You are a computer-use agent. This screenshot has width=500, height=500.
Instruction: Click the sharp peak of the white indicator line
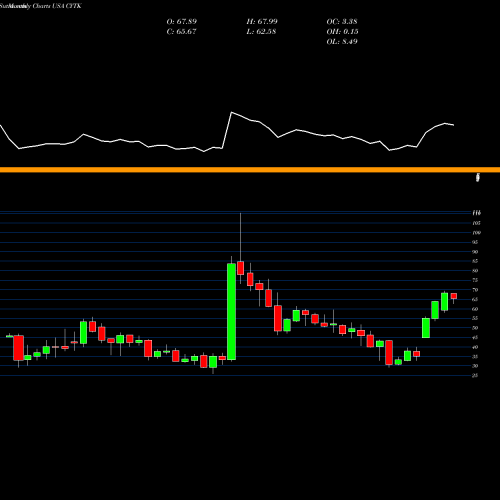coord(231,112)
